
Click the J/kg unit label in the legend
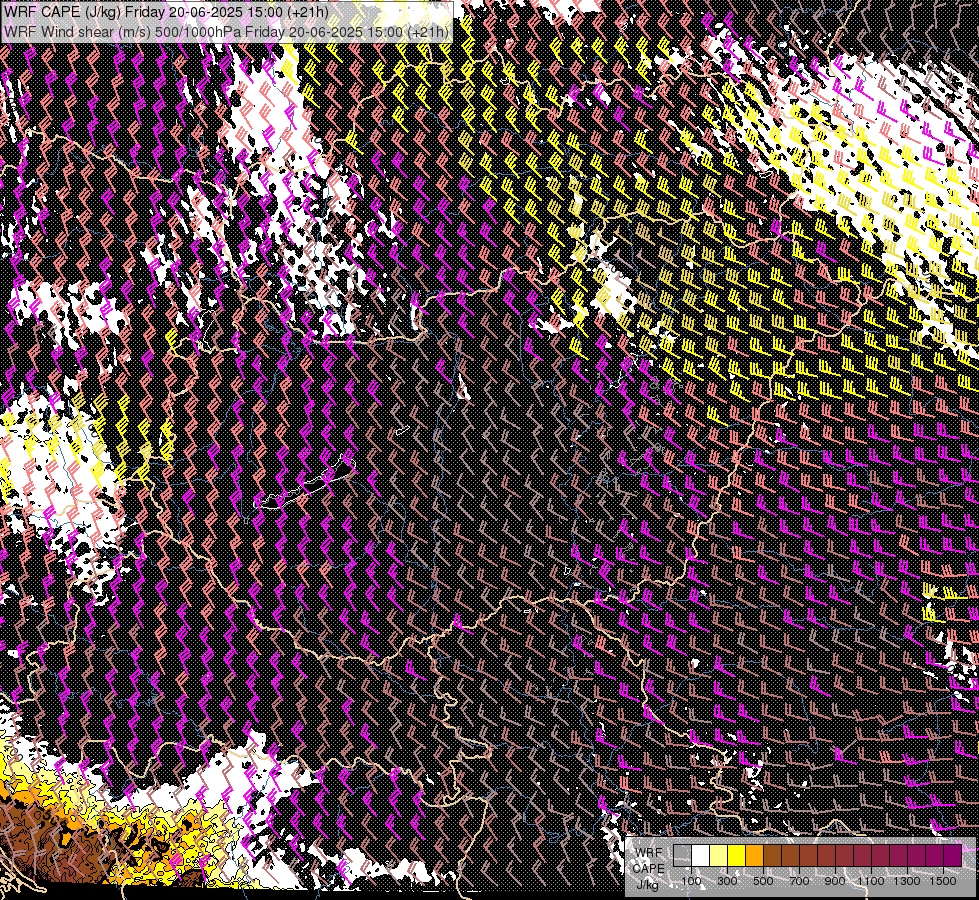pos(648,885)
